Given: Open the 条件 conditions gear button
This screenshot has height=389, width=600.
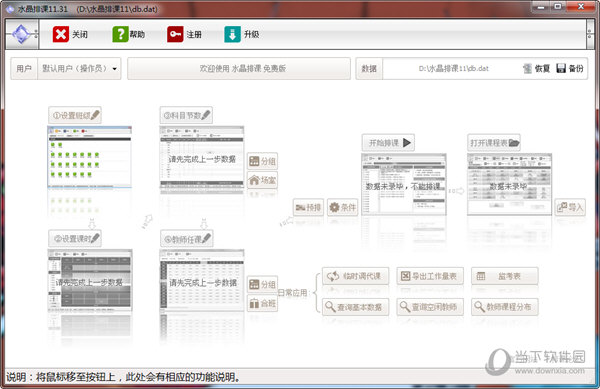Looking at the screenshot, I should pyautogui.click(x=343, y=207).
